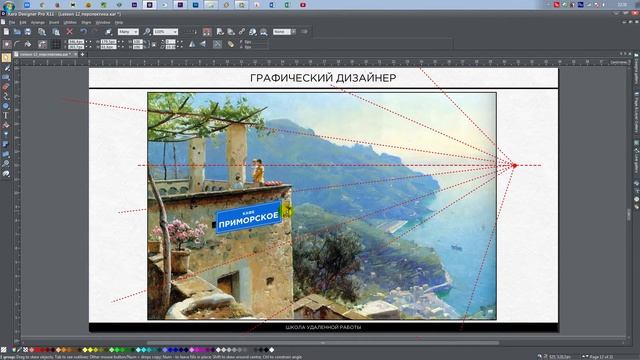Select the Fill tool in toolbox
The width and height of the screenshot is (640, 360).
(x=6, y=125)
